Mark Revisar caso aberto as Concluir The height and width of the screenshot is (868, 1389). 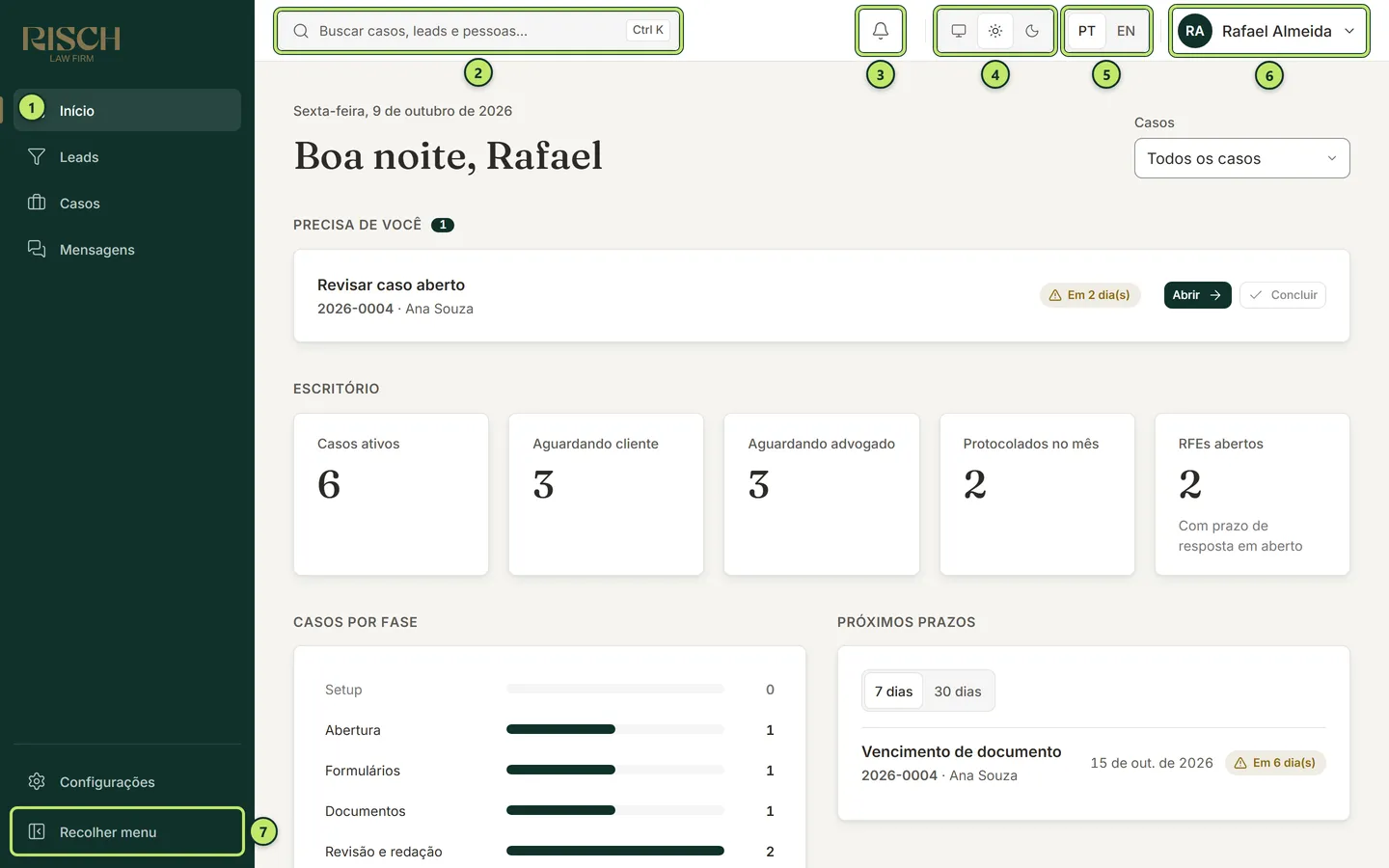tap(1283, 295)
